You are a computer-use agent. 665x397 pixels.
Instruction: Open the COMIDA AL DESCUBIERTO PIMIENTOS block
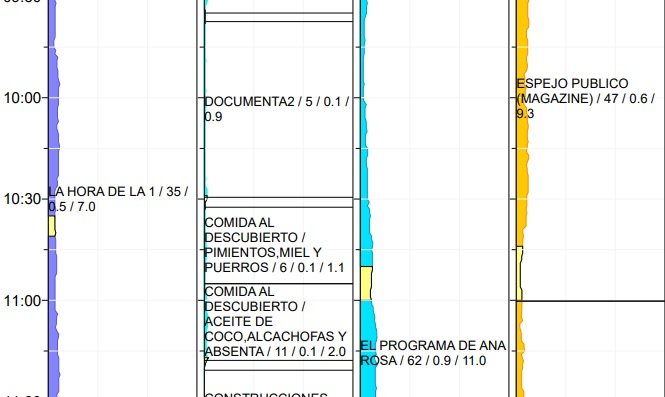pos(279,245)
